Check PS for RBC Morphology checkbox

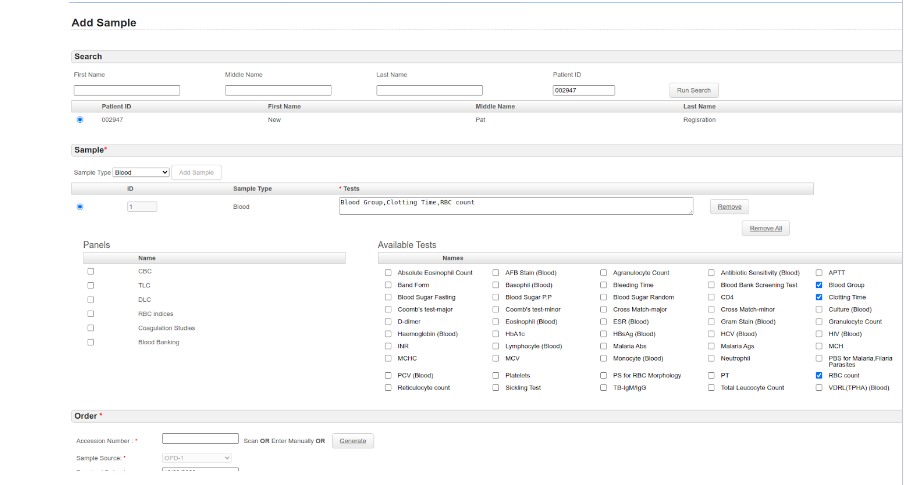tap(604, 375)
